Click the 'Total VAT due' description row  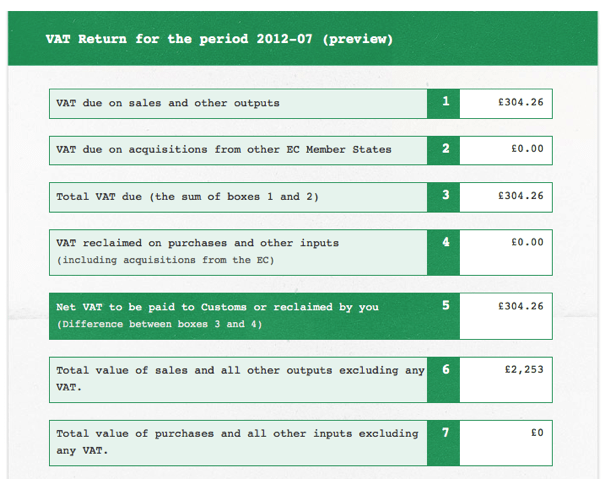188,196
